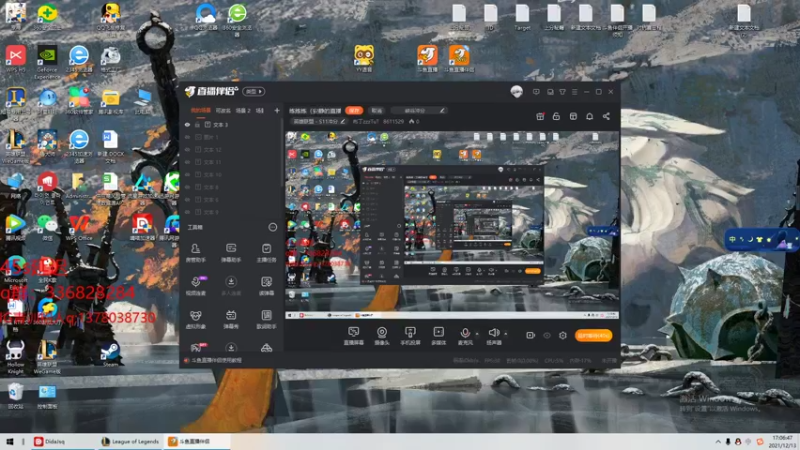800x450 pixels.
Task: Add 摄像头 camera source
Action: pos(382,336)
